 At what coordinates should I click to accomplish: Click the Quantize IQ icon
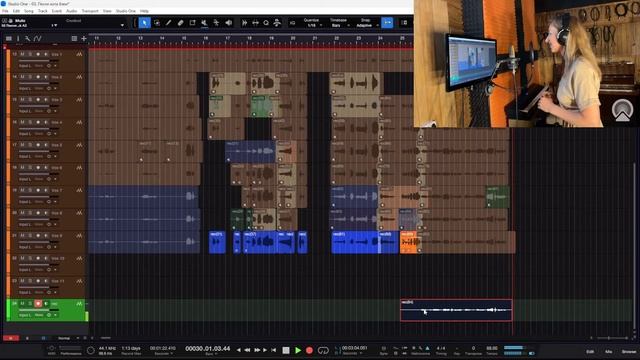(292, 23)
